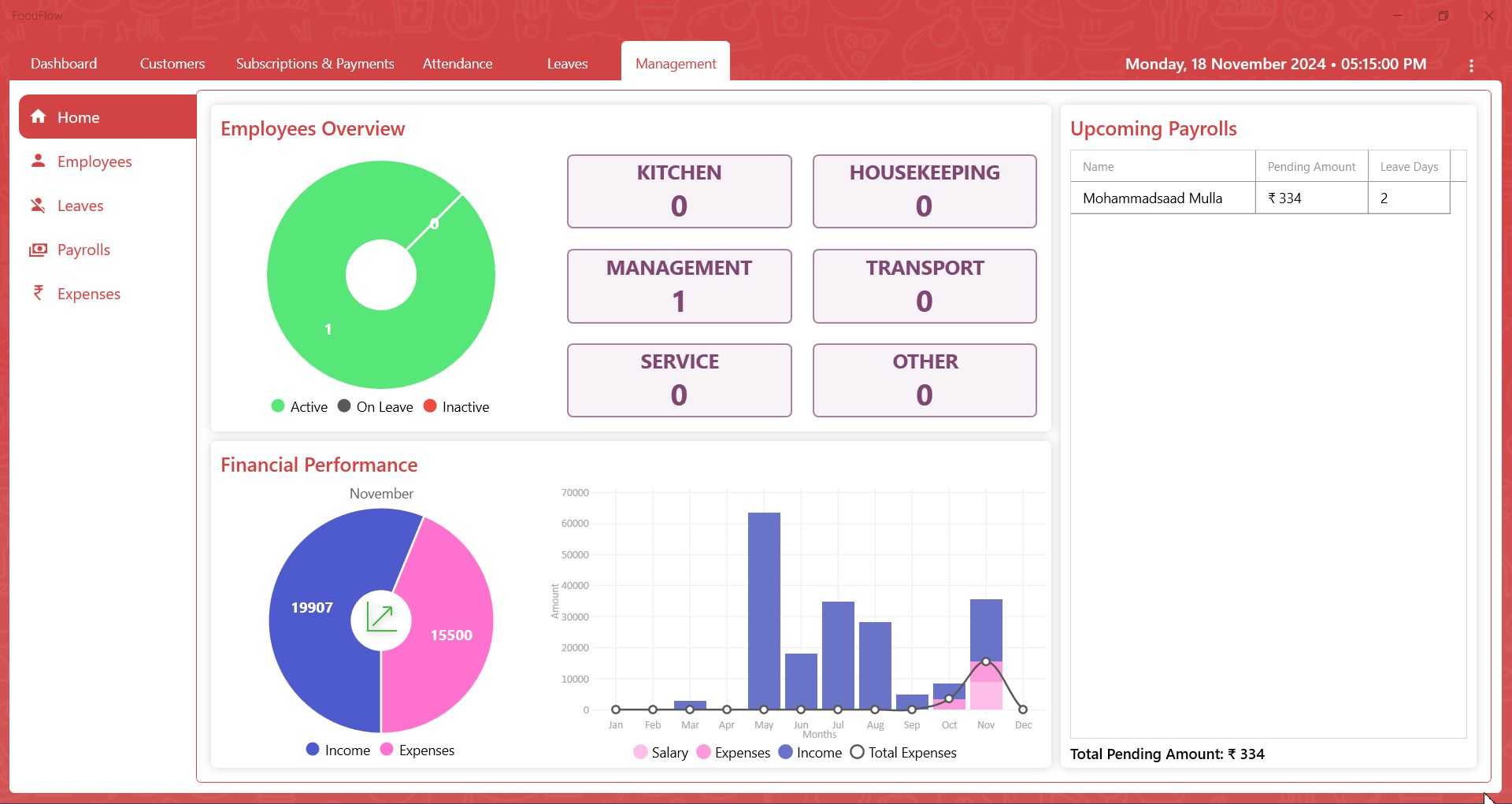Screen dimensions: 1512x804
Task: Click the Payrolls money icon
Action: click(x=38, y=250)
